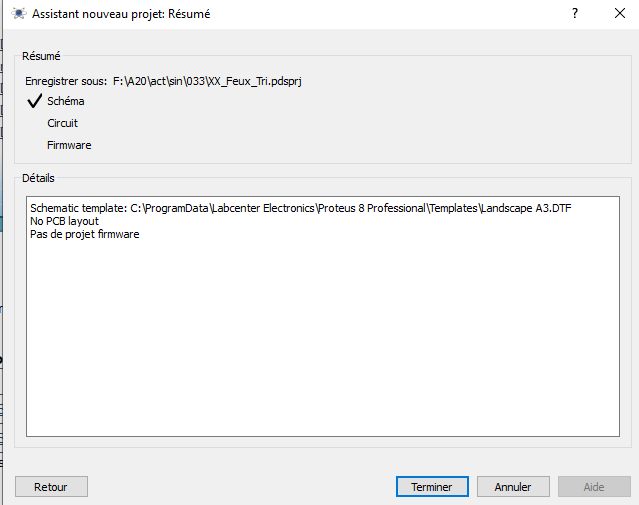
Task: Click the checkmark next to Schéma
Action: (x=35, y=101)
